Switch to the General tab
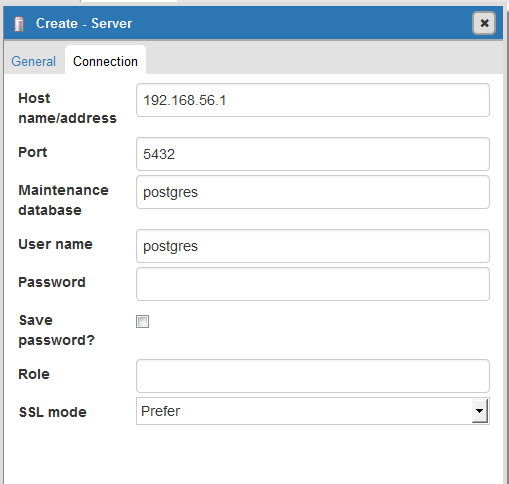 [x=34, y=61]
